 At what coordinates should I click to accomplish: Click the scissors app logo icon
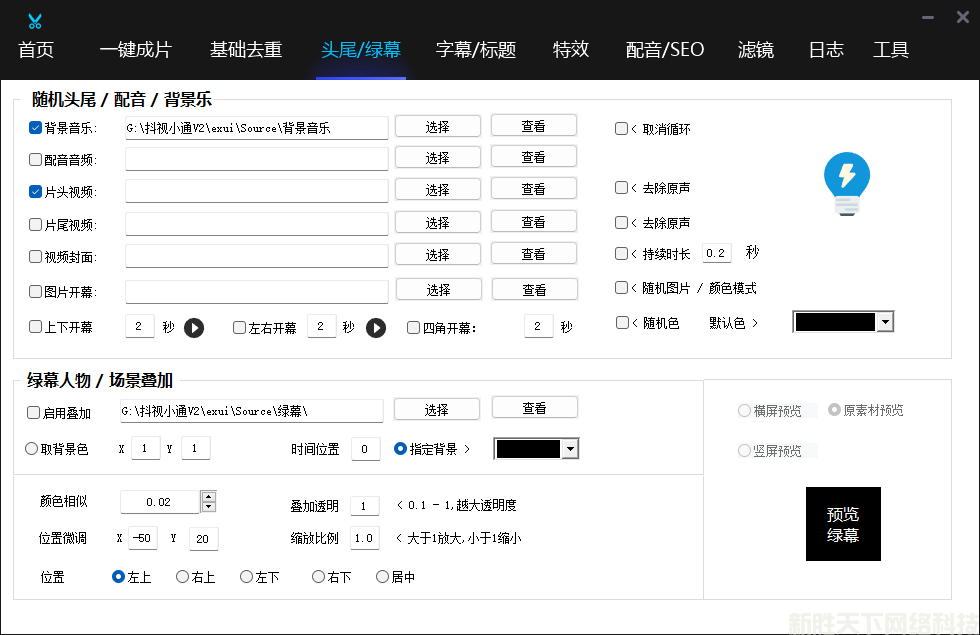[x=35, y=21]
